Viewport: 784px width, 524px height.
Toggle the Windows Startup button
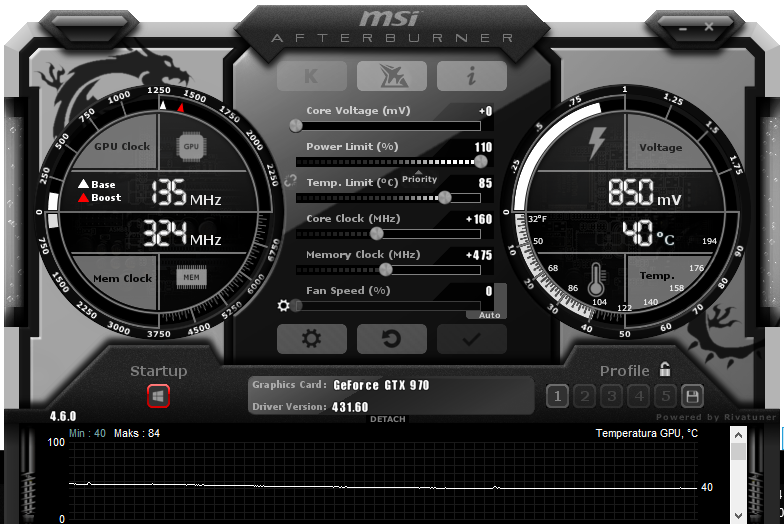[x=158, y=396]
